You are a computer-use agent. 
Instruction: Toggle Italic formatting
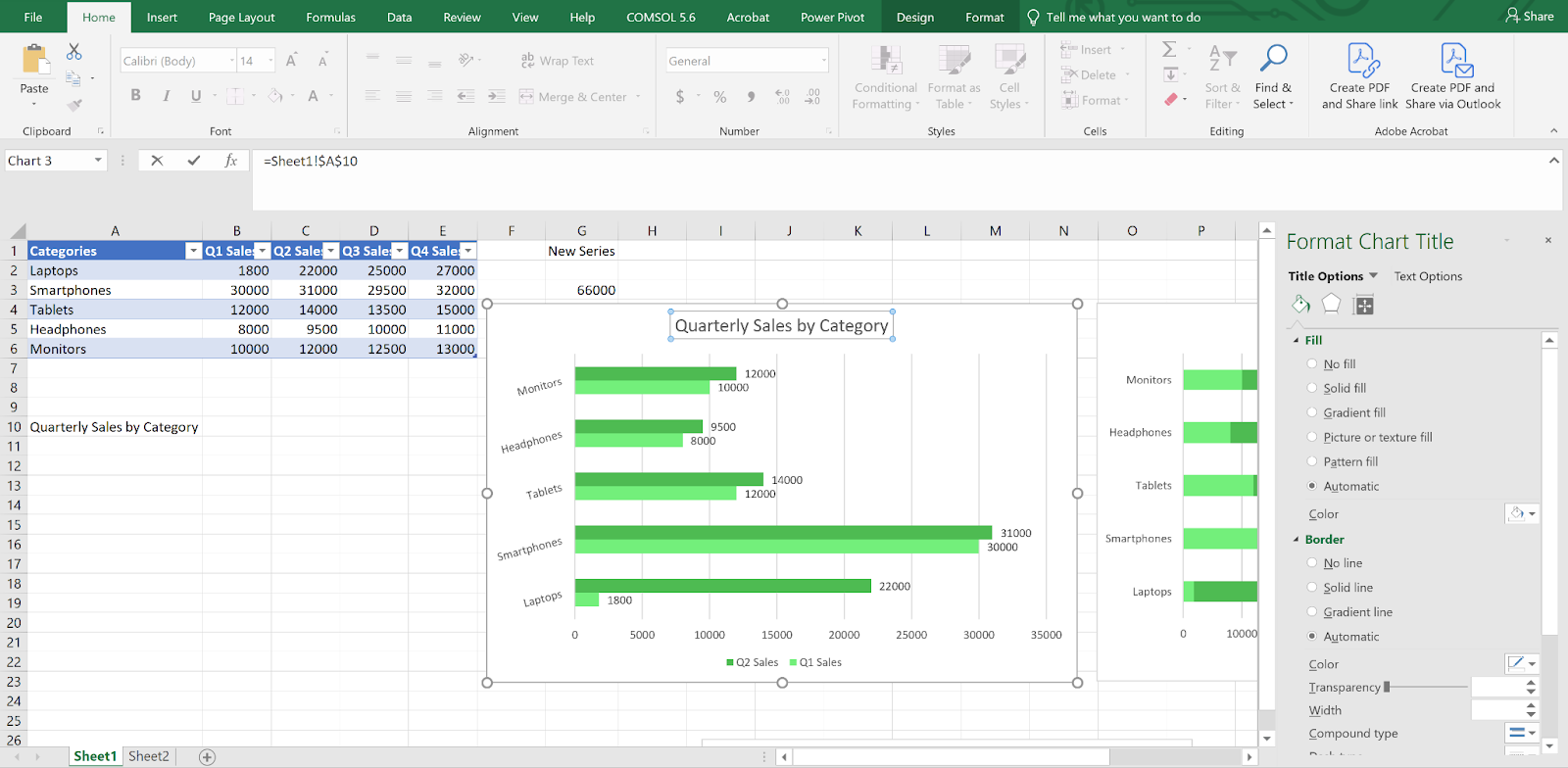point(166,96)
